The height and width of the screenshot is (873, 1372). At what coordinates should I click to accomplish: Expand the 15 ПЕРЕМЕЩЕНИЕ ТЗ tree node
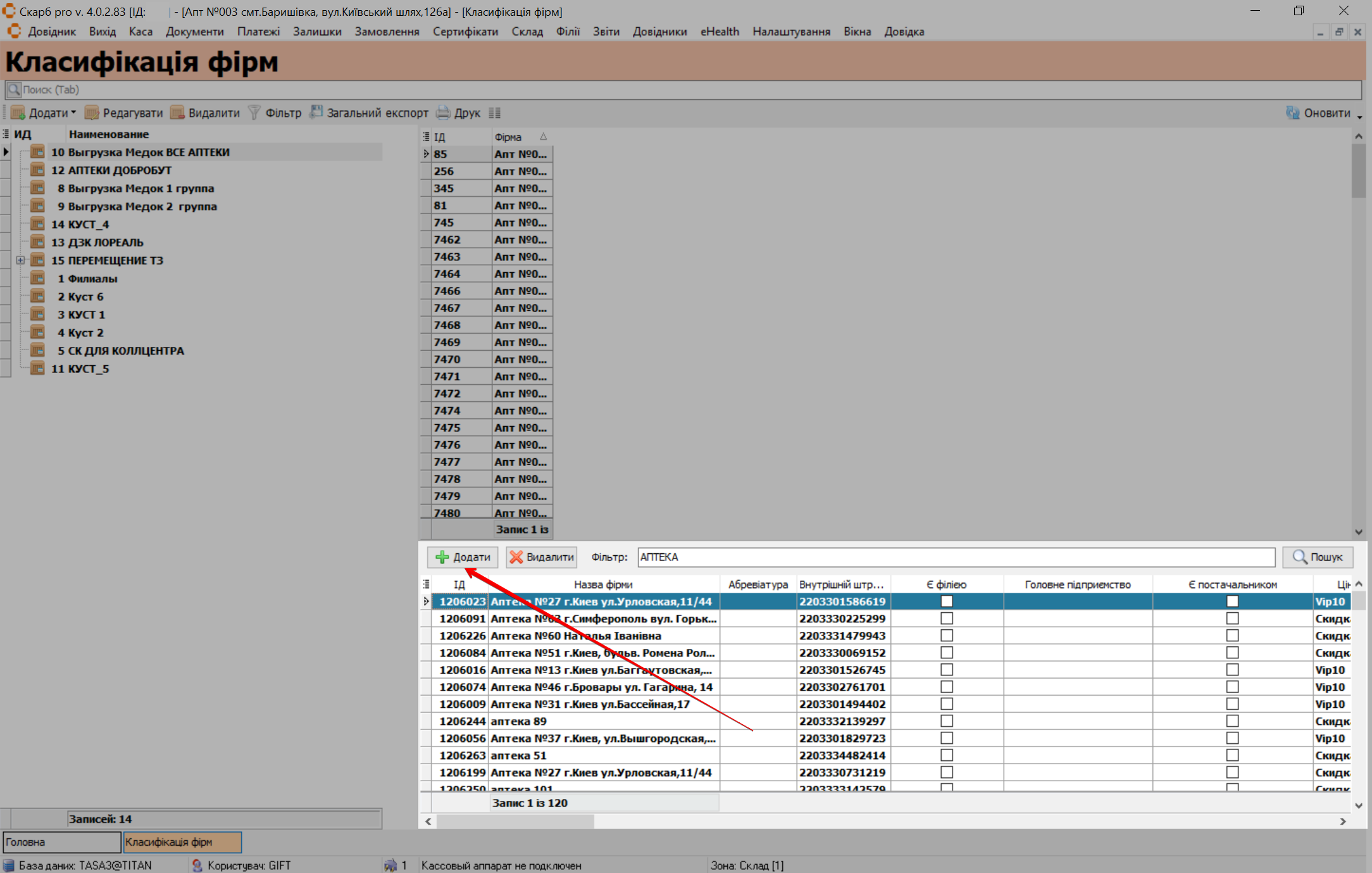pos(20,260)
